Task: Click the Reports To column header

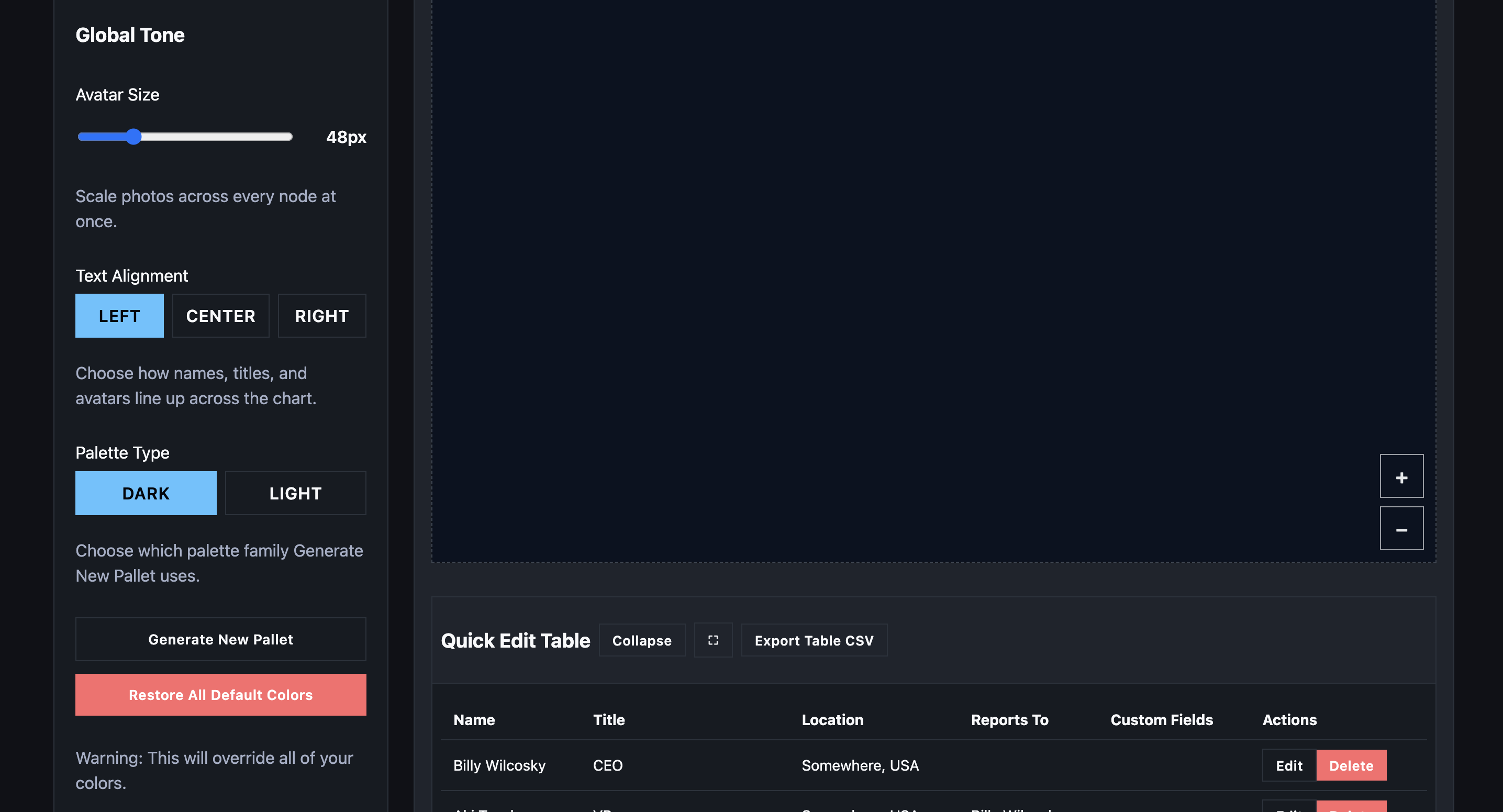Action: [x=1009, y=719]
